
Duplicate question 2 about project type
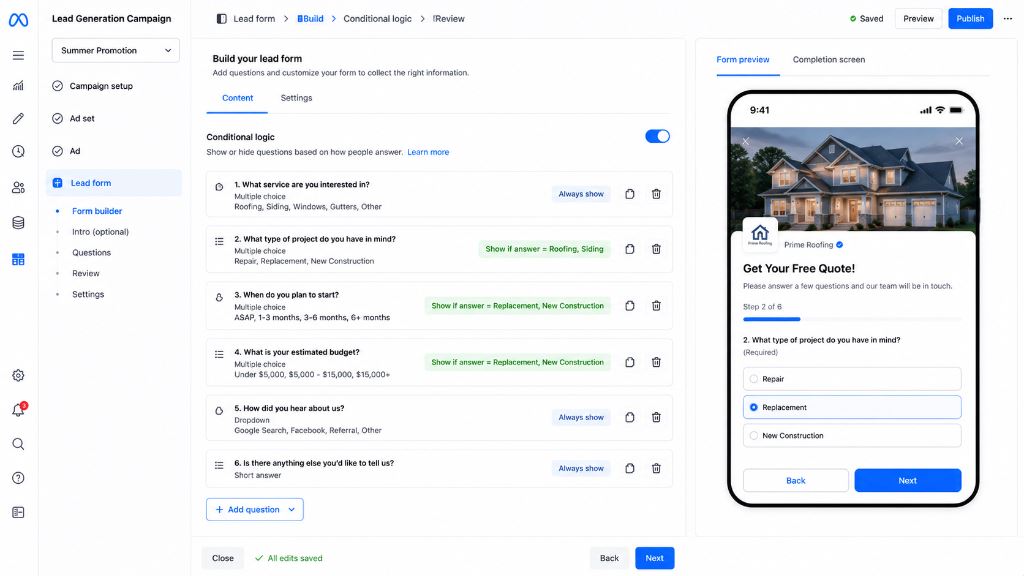(x=630, y=249)
